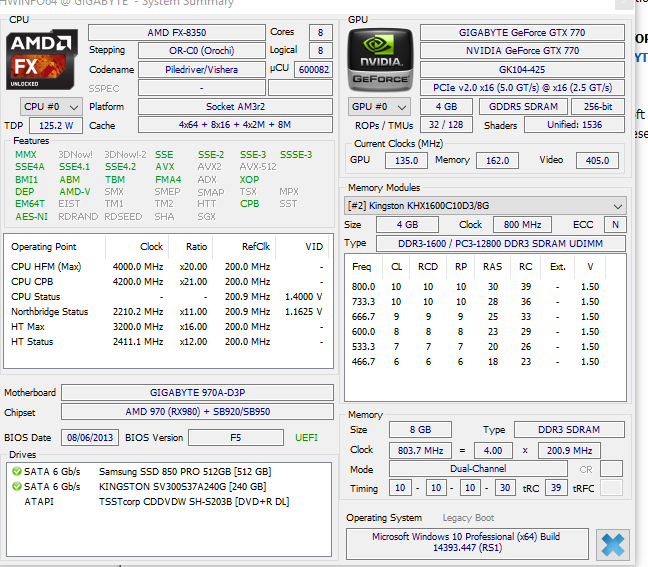The height and width of the screenshot is (567, 648).
Task: Click the Microsoft Windows 10 Professional OS field
Action: click(x=467, y=543)
